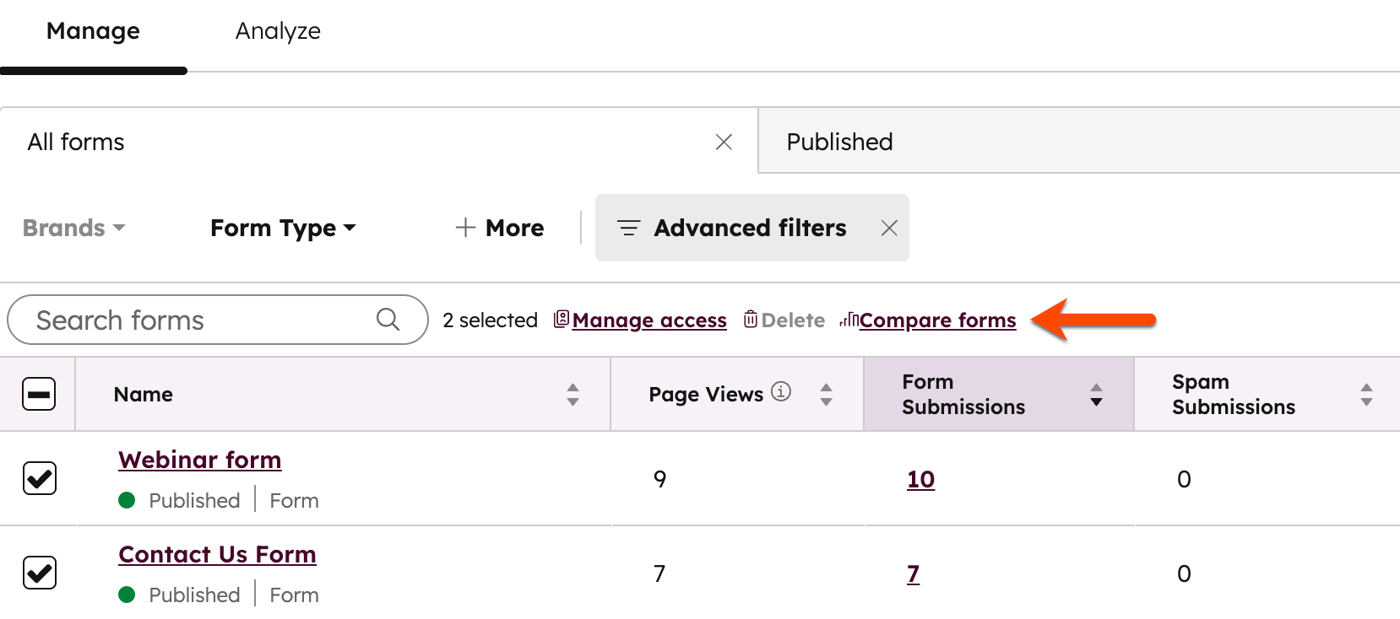
Task: Click the Manage access document icon
Action: 561,319
